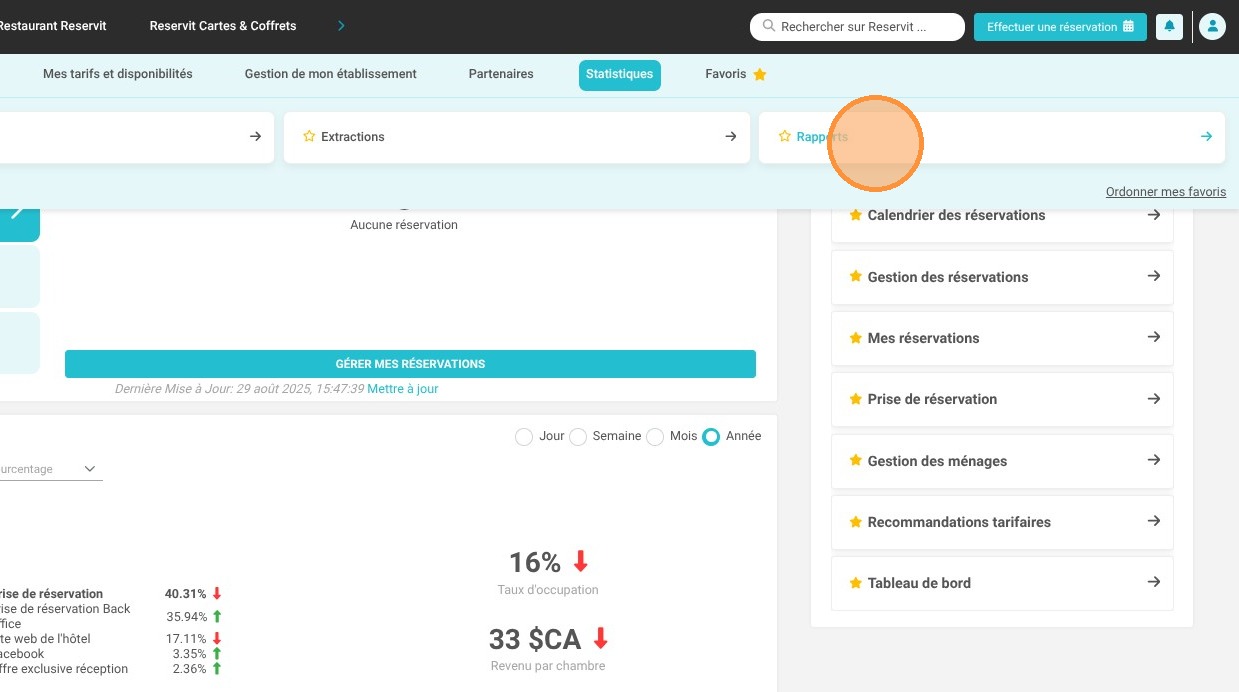
Task: Click the star next to Mes réservations
Action: point(855,338)
